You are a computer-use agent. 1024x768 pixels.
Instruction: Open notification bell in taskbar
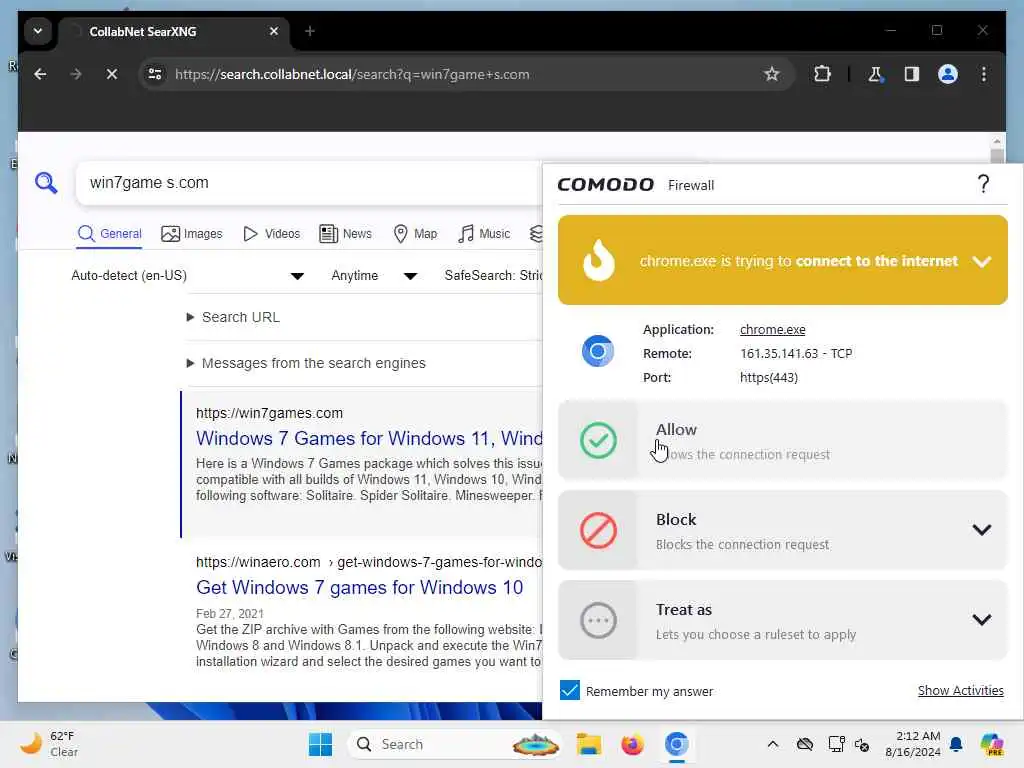point(956,744)
